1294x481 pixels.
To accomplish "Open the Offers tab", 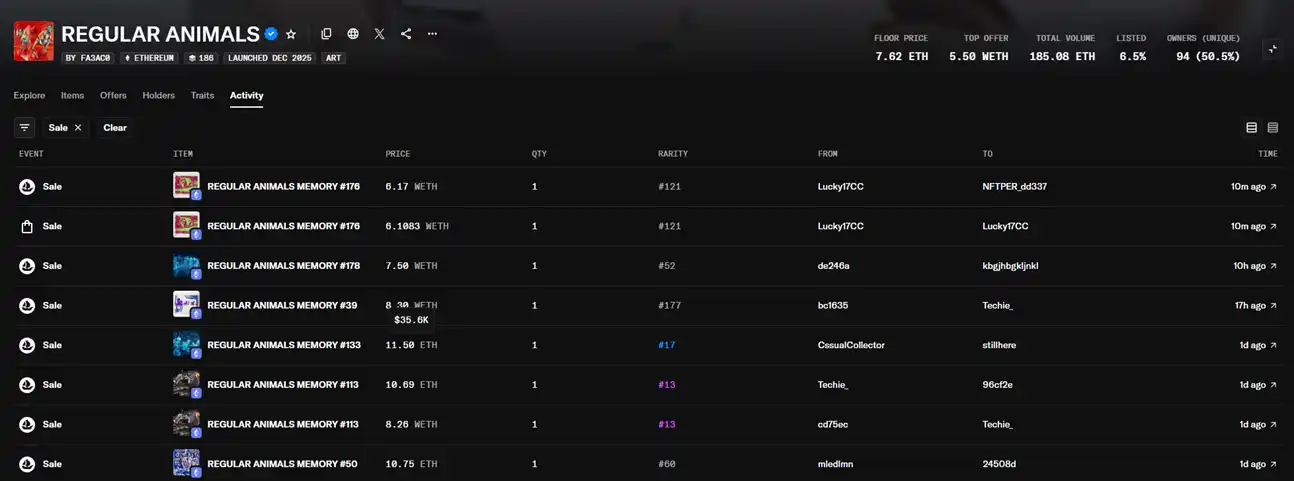I will point(113,96).
